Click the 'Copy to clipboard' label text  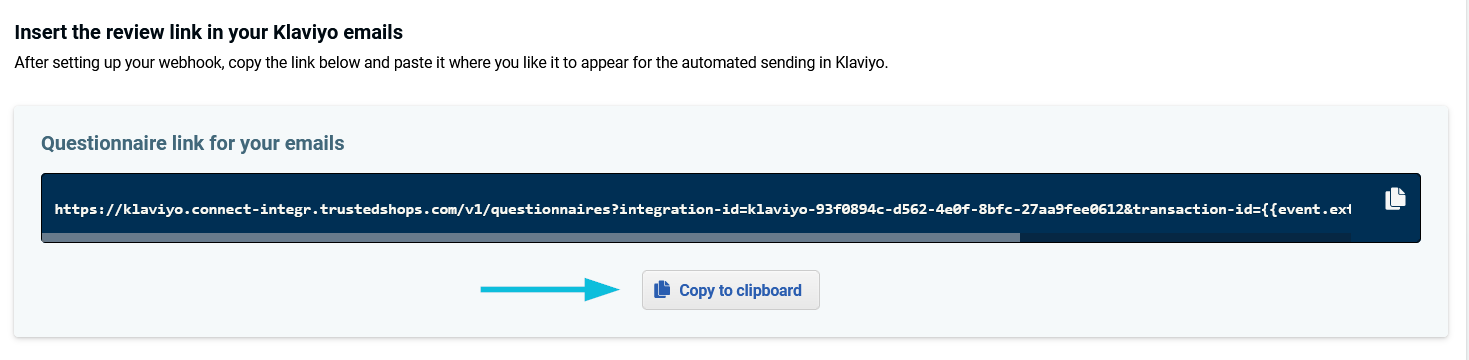click(740, 291)
